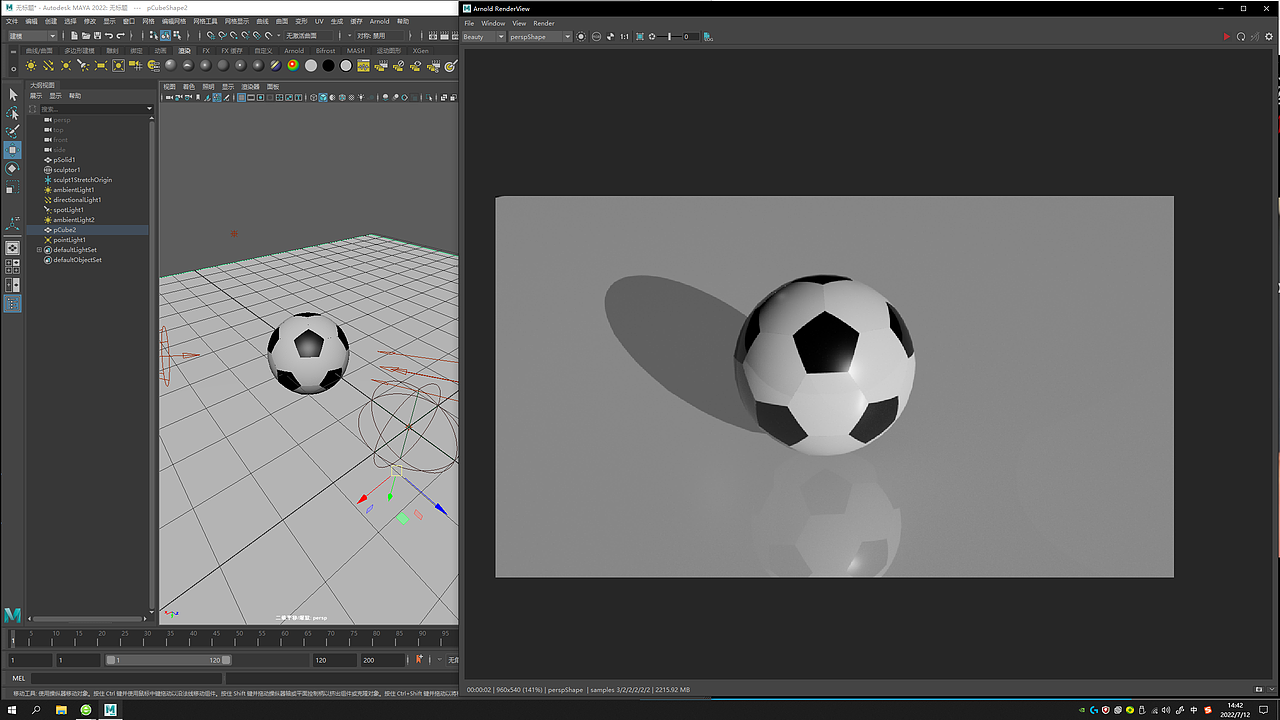Choose the Select tool in Maya's toolbox
The height and width of the screenshot is (720, 1280).
click(x=12, y=94)
